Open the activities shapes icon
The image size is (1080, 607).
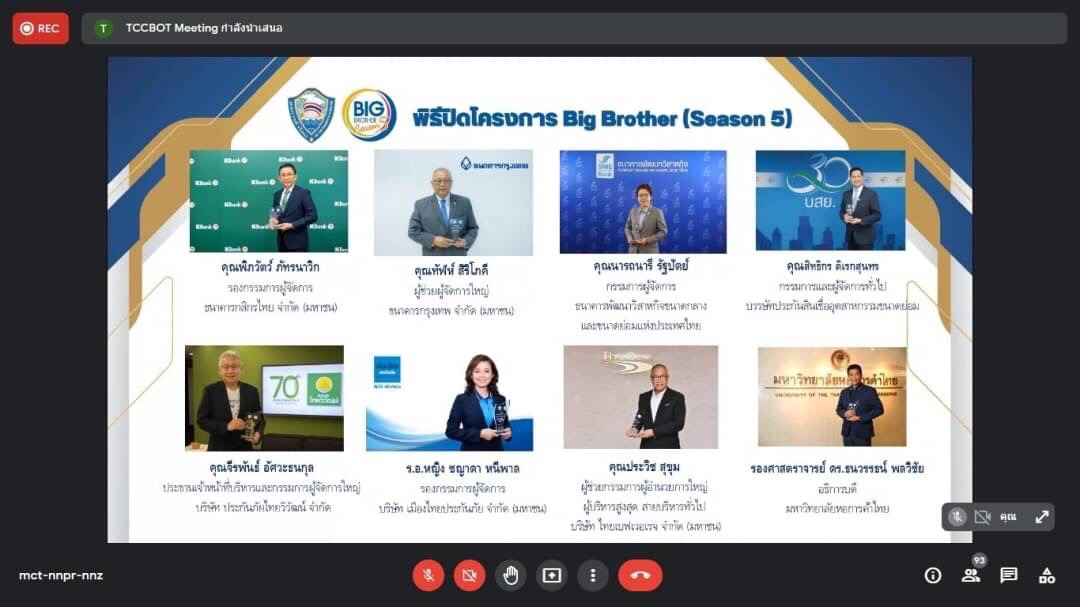point(1047,575)
